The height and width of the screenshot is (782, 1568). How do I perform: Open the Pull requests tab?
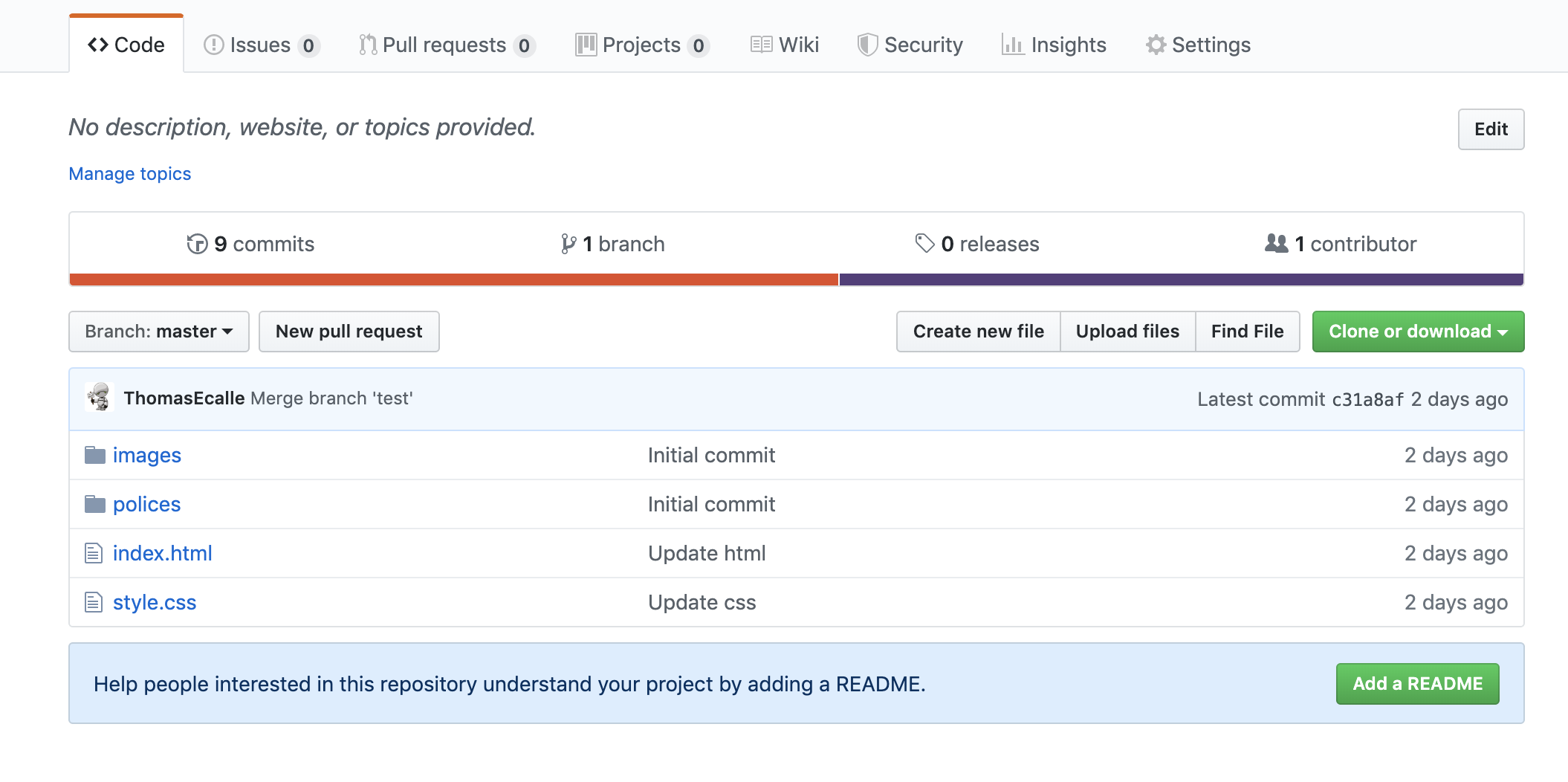point(446,45)
